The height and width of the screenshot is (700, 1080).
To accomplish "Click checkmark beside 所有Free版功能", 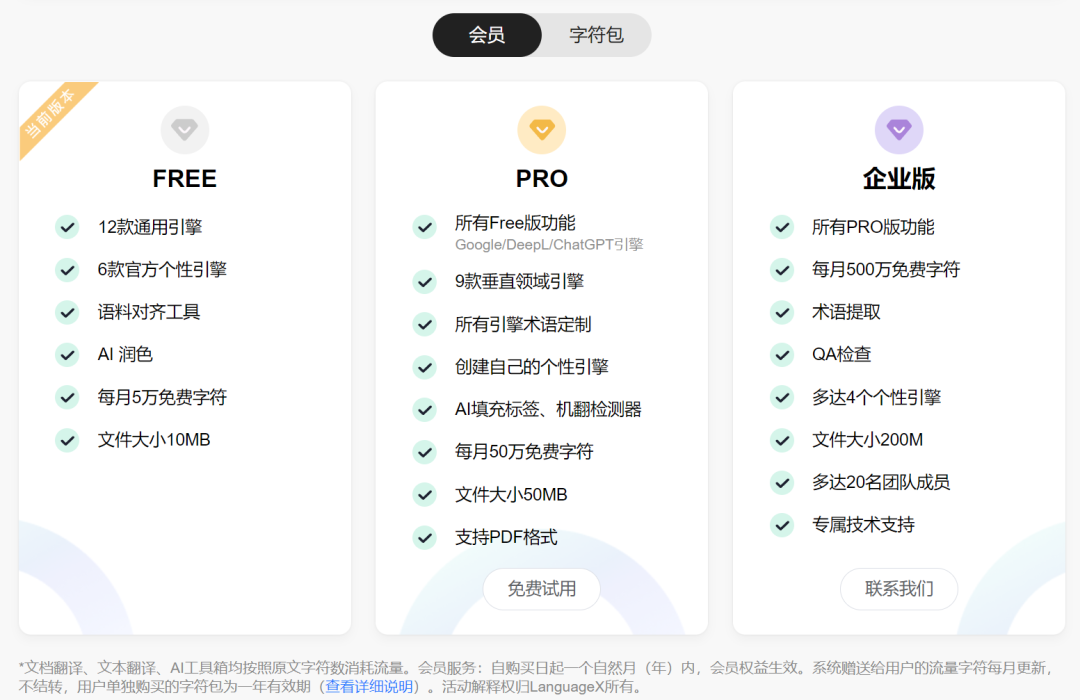I will tap(425, 227).
